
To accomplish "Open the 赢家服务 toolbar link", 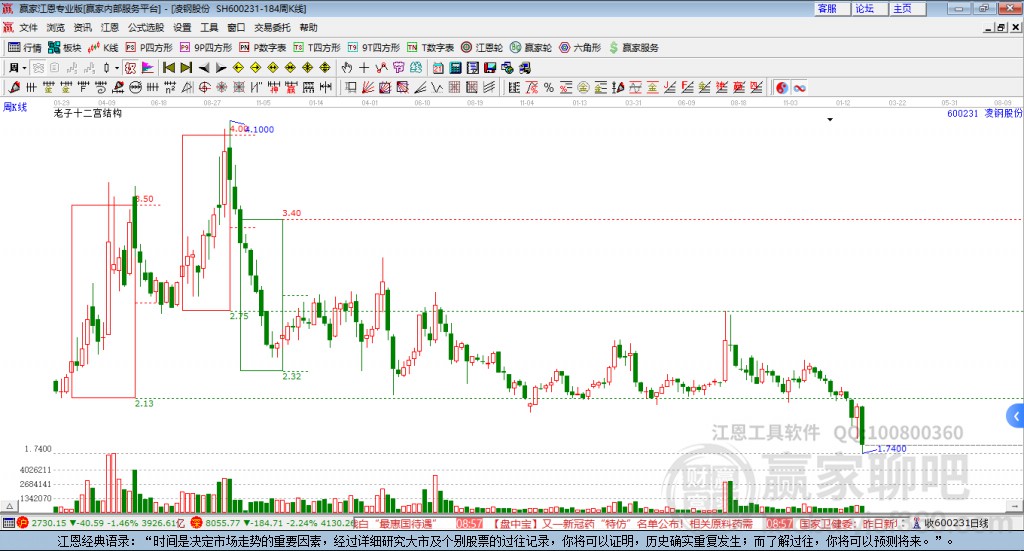I will coord(634,47).
